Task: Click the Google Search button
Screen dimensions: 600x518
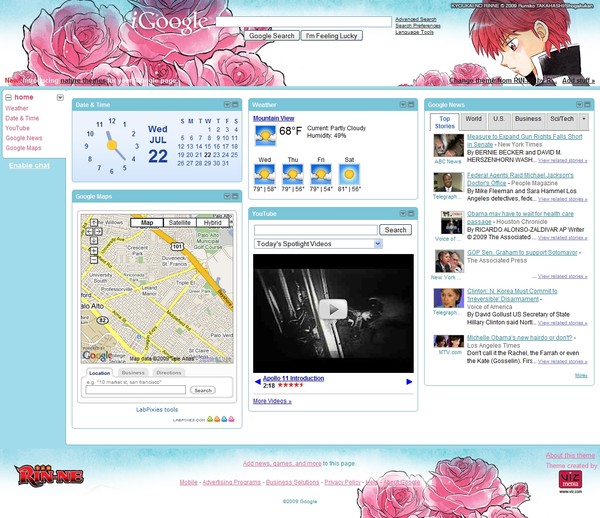Action: 272,36
